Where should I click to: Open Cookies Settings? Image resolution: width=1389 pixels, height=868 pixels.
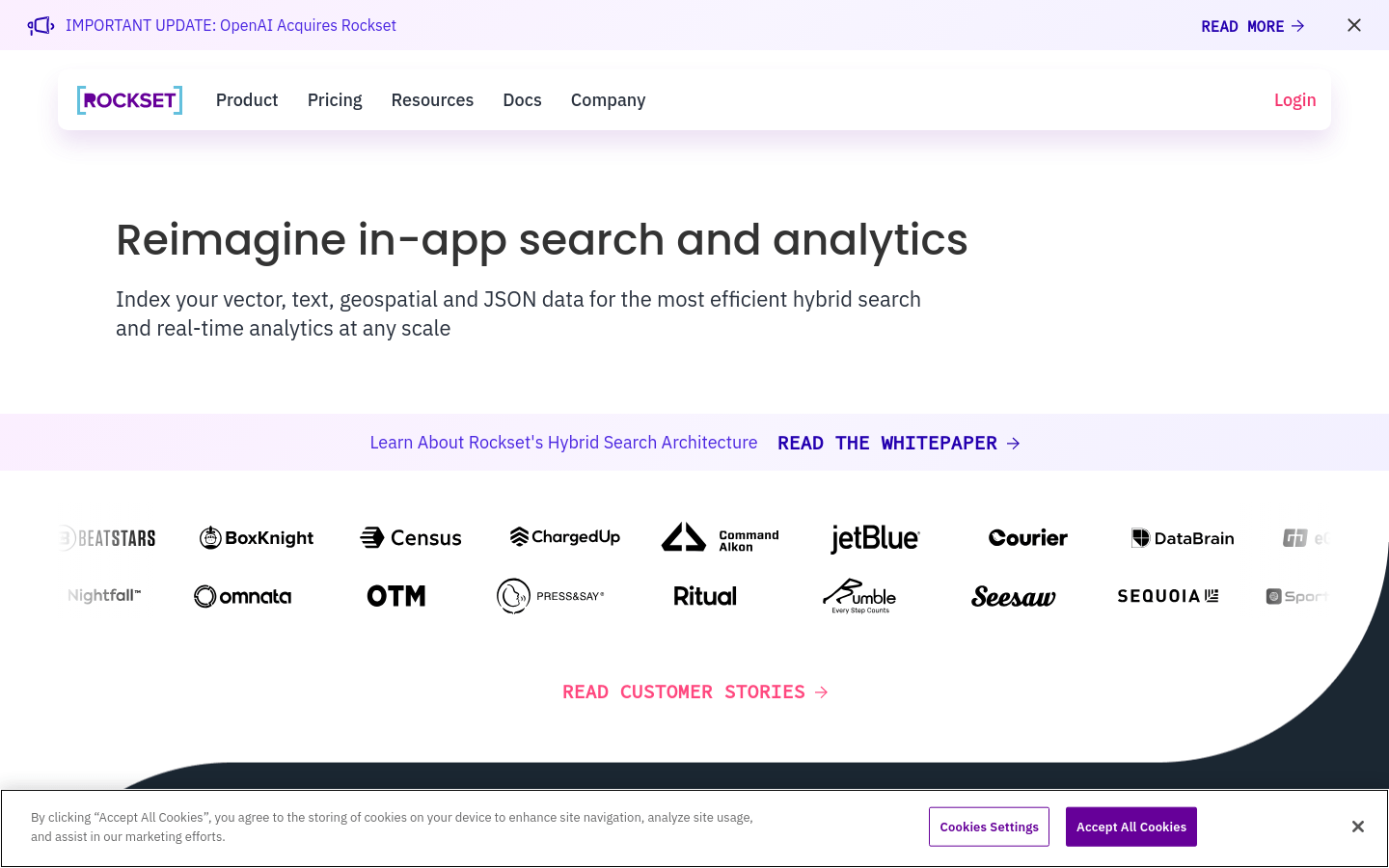pos(989,827)
